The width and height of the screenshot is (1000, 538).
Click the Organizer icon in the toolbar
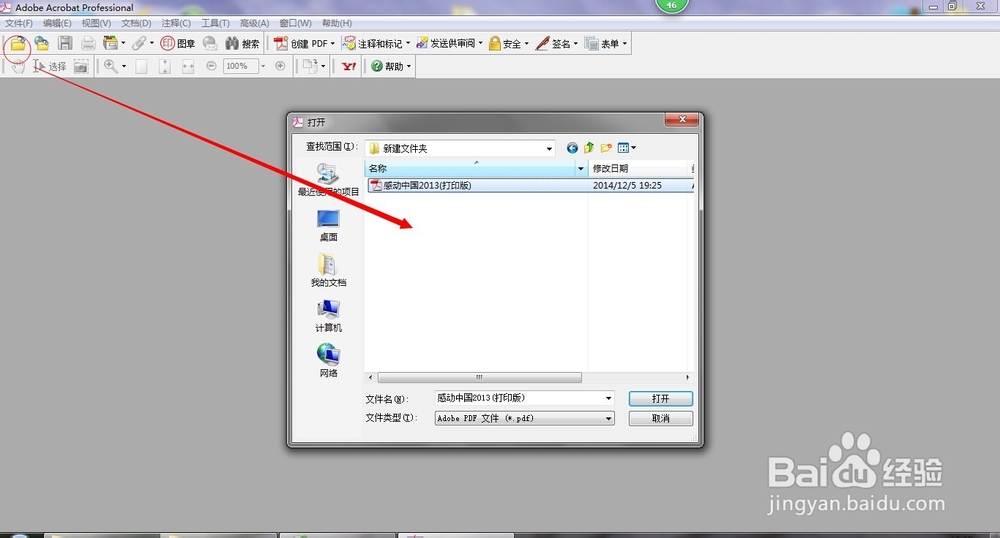click(x=110, y=43)
